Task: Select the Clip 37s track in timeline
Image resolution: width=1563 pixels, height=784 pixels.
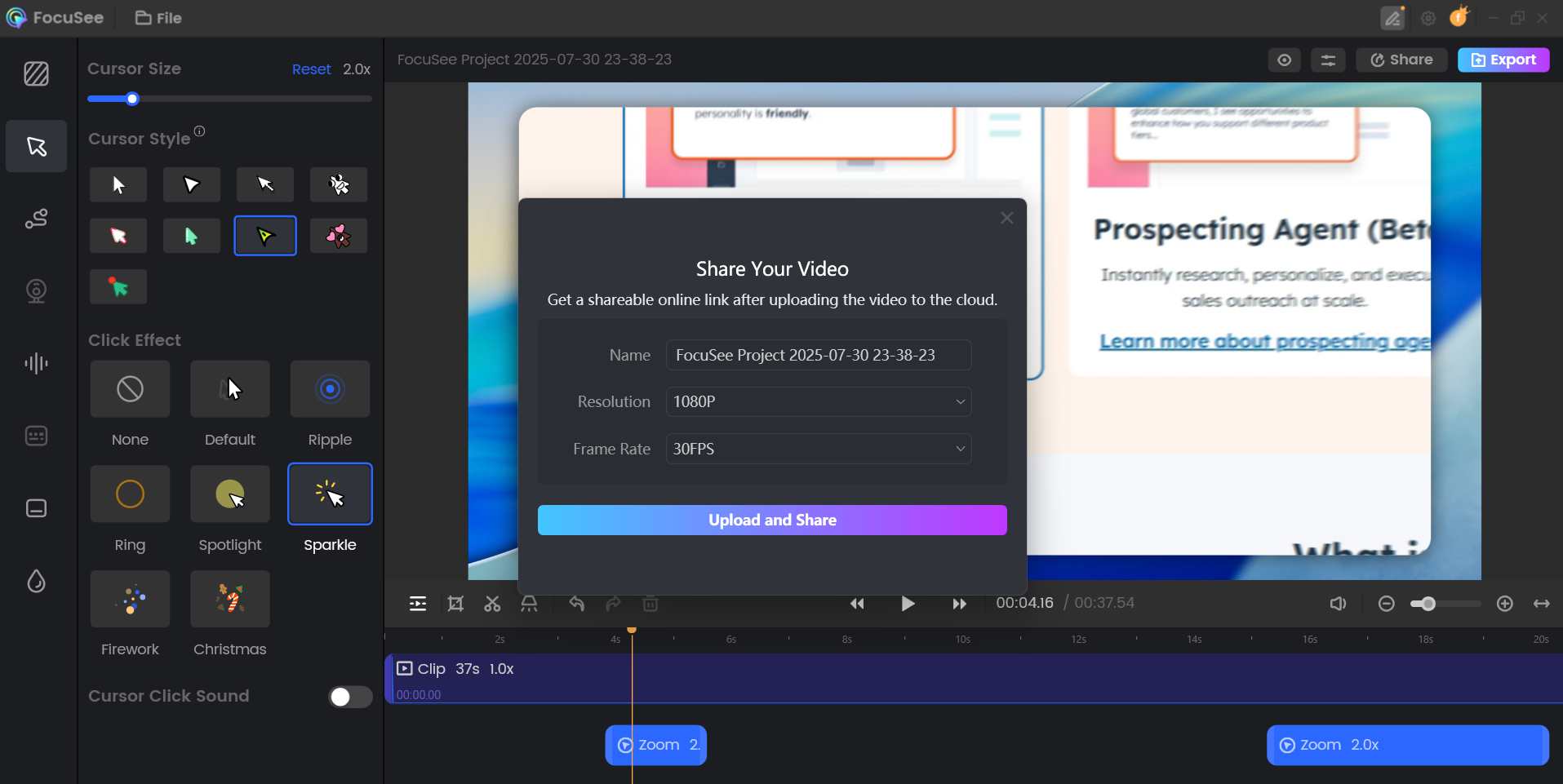Action: (974, 679)
